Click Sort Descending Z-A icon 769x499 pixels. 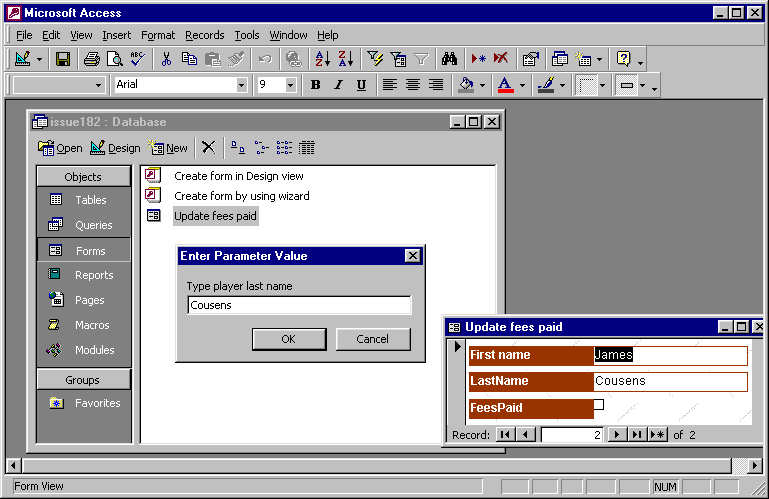(346, 59)
